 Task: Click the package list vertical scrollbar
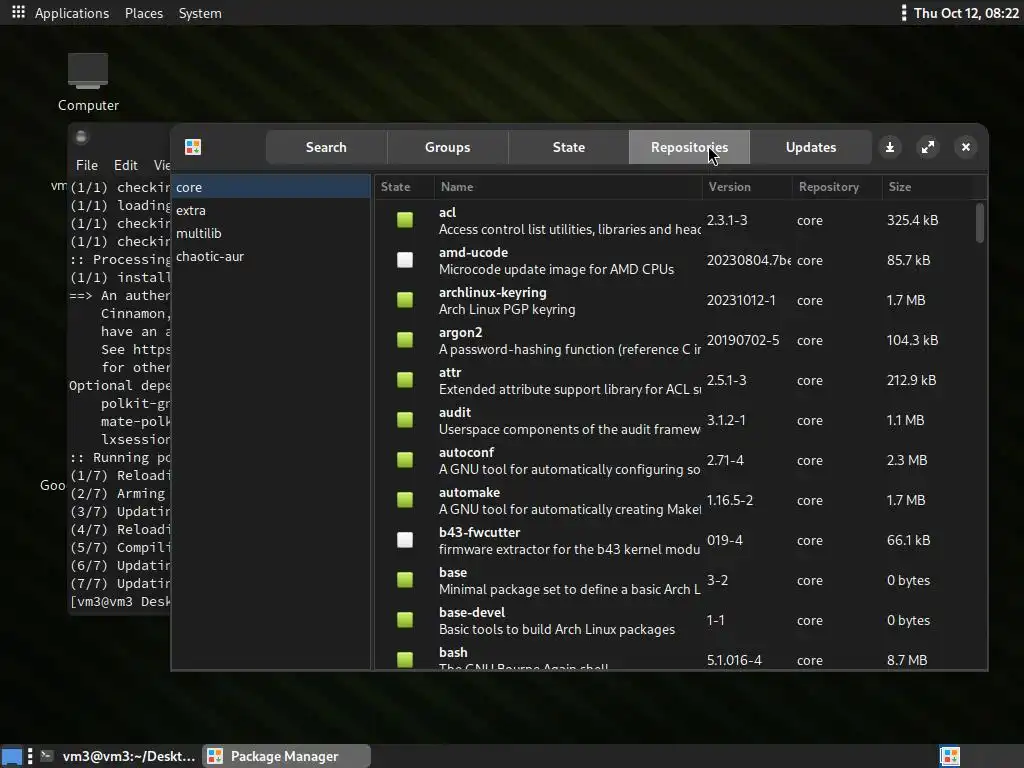(980, 223)
